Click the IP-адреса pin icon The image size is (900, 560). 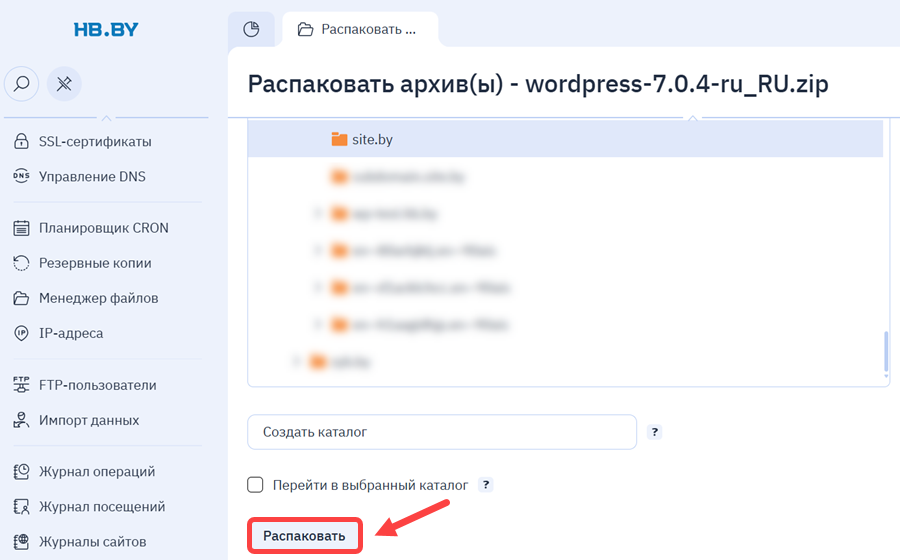[x=21, y=333]
